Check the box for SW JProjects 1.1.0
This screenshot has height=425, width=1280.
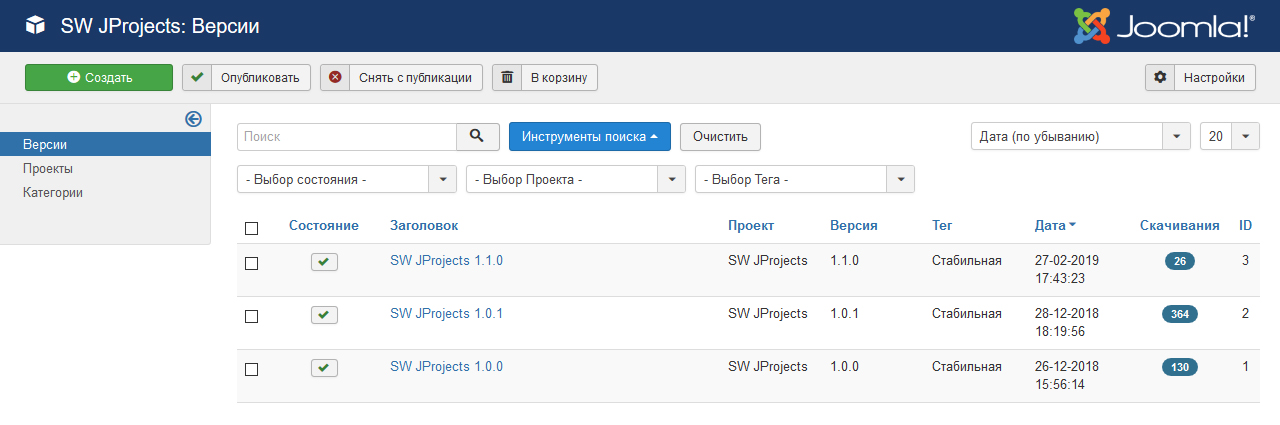pyautogui.click(x=252, y=263)
